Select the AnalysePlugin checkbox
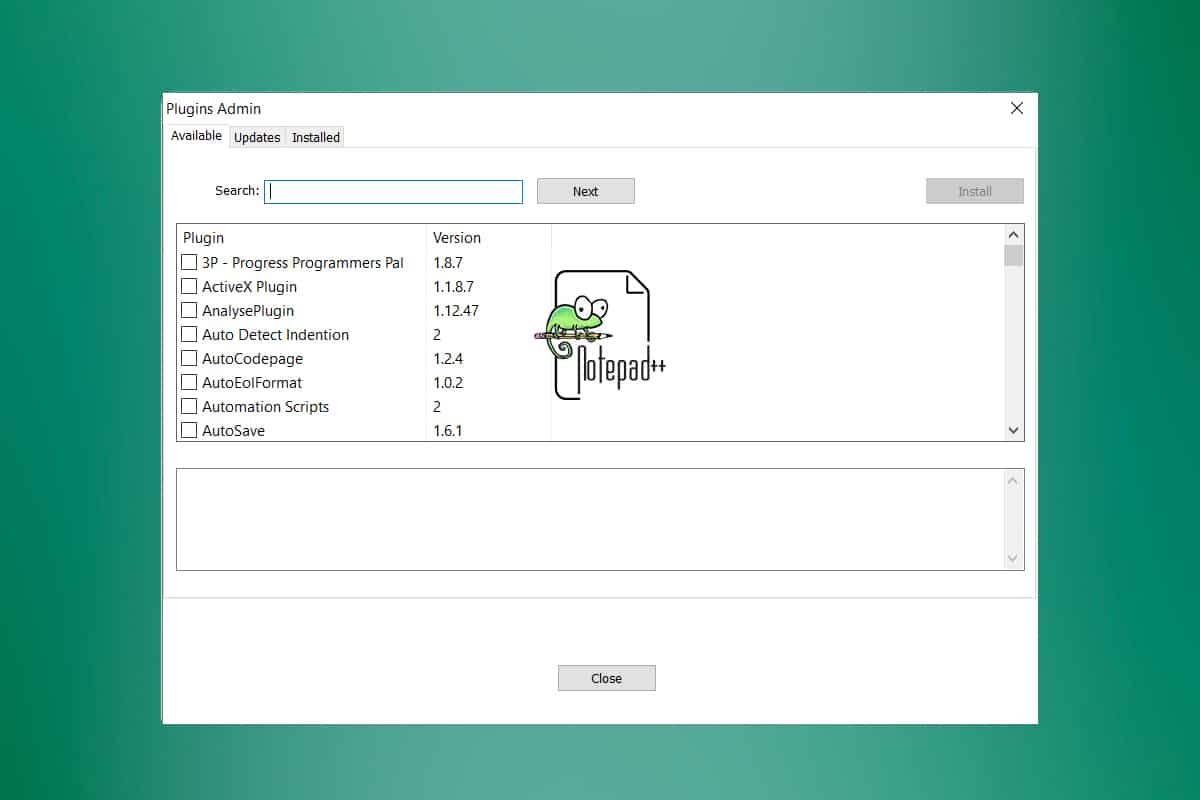This screenshot has height=800, width=1200. point(189,310)
